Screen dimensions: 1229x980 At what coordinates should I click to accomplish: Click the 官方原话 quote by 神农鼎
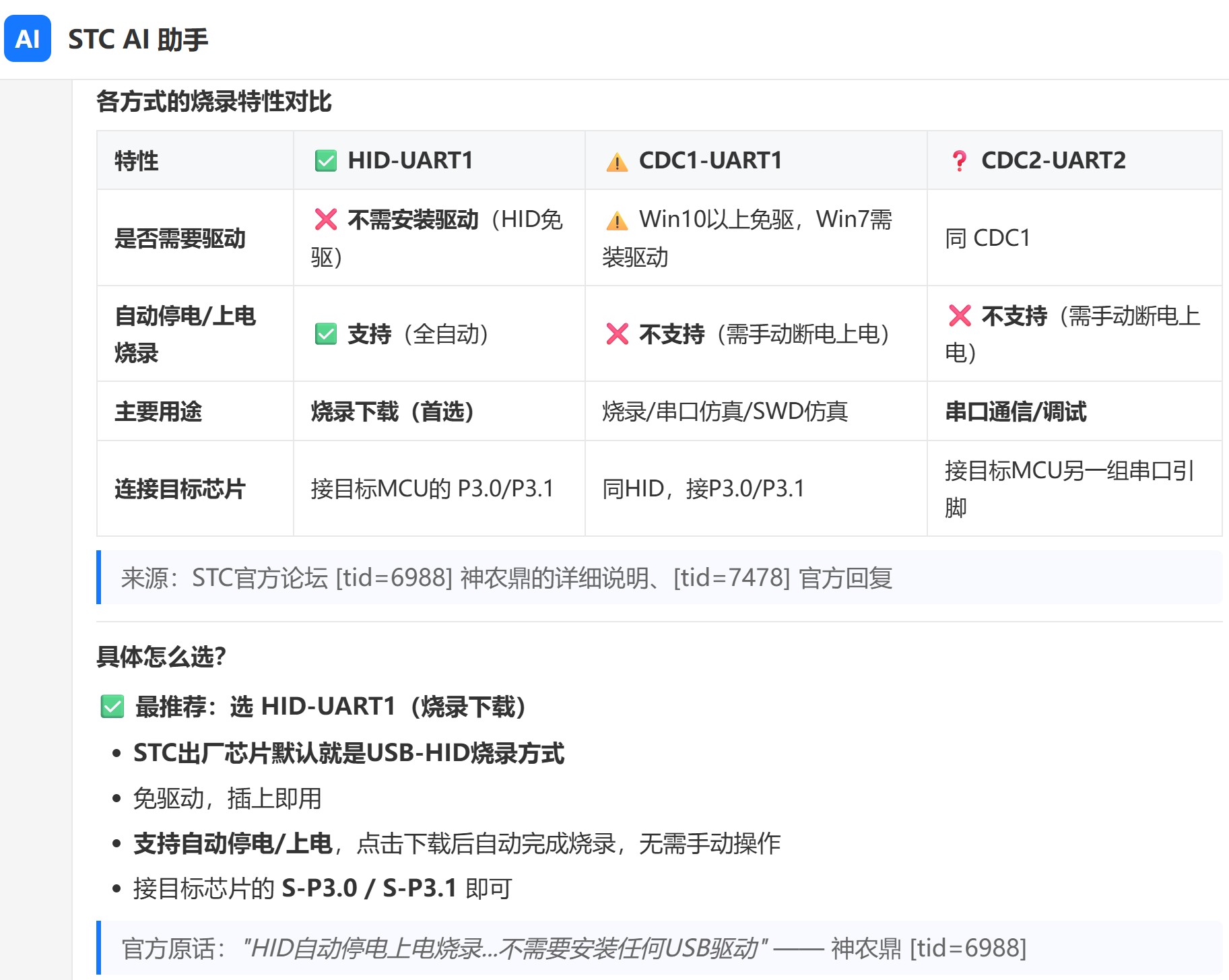659,948
